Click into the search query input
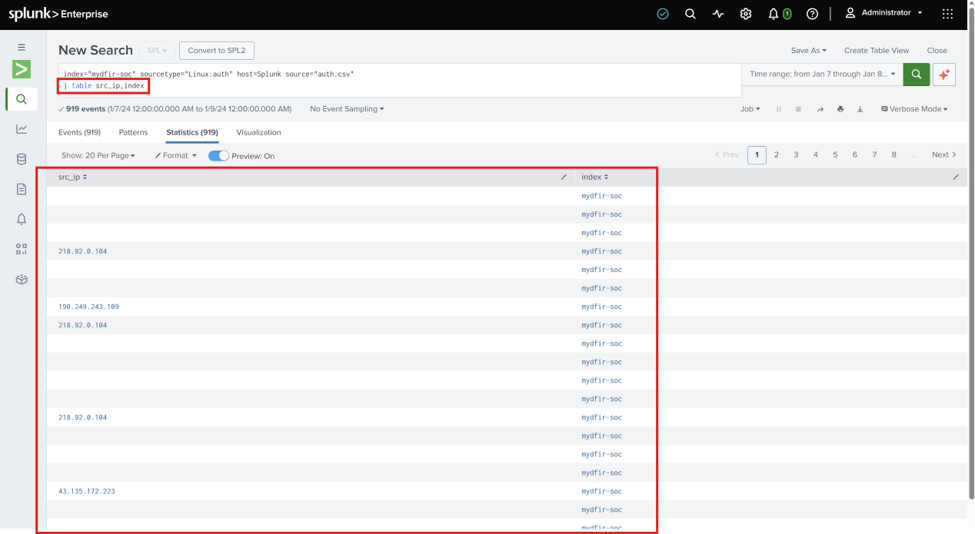 pyautogui.click(x=399, y=80)
